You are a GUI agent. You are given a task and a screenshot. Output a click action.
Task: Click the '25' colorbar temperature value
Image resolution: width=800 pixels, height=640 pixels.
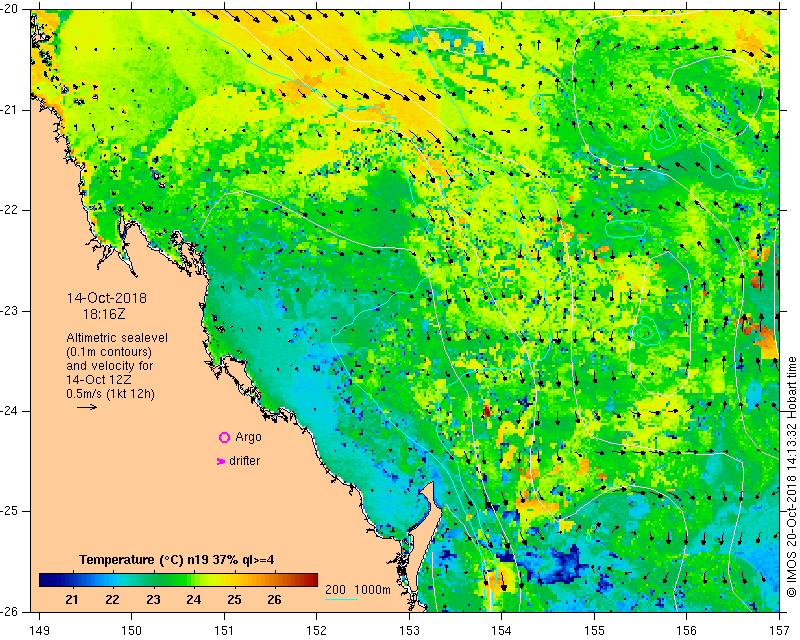tap(234, 600)
